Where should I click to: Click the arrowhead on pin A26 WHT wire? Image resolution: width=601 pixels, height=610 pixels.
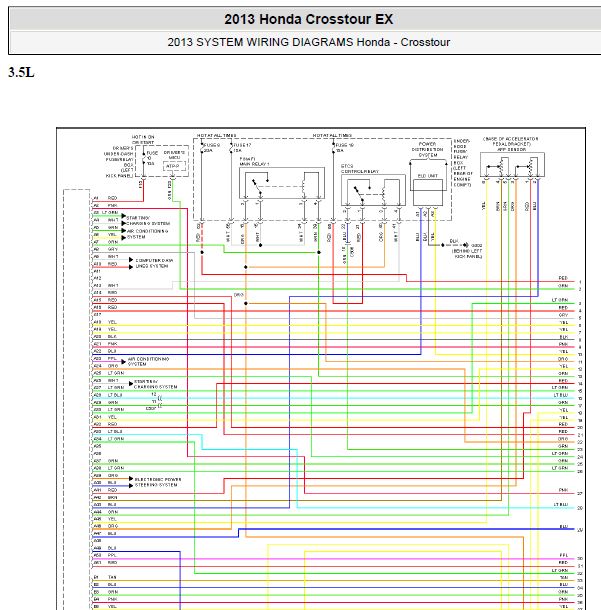click(131, 384)
